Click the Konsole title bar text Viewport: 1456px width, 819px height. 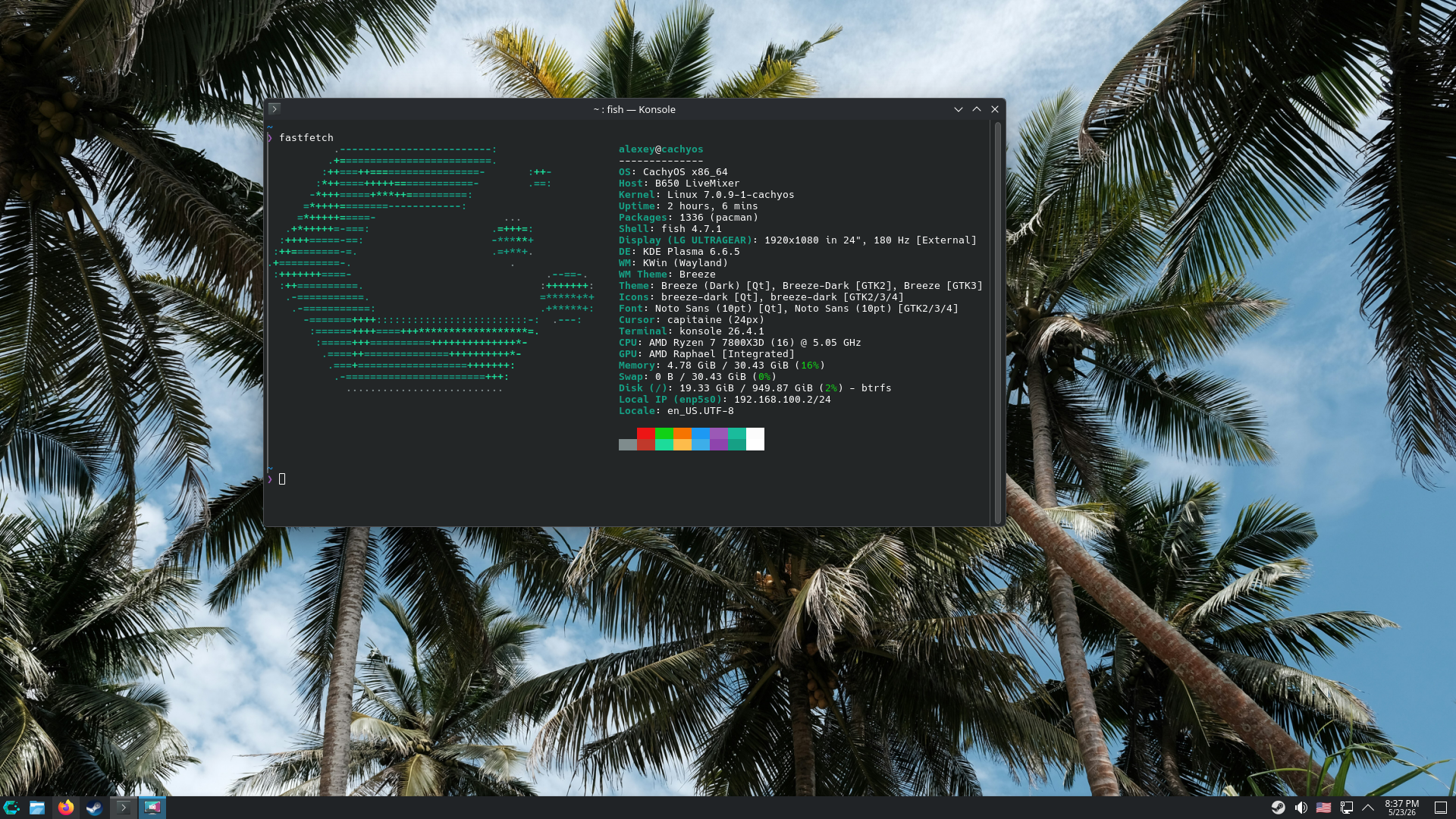pyautogui.click(x=634, y=109)
